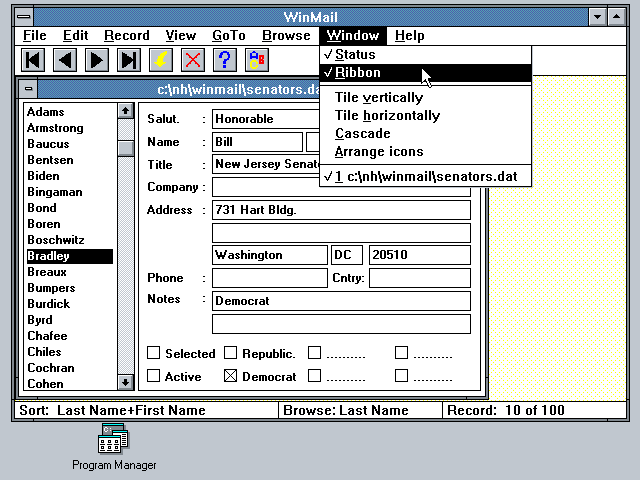
Task: Open WinMail system control menu box
Action: (24, 17)
